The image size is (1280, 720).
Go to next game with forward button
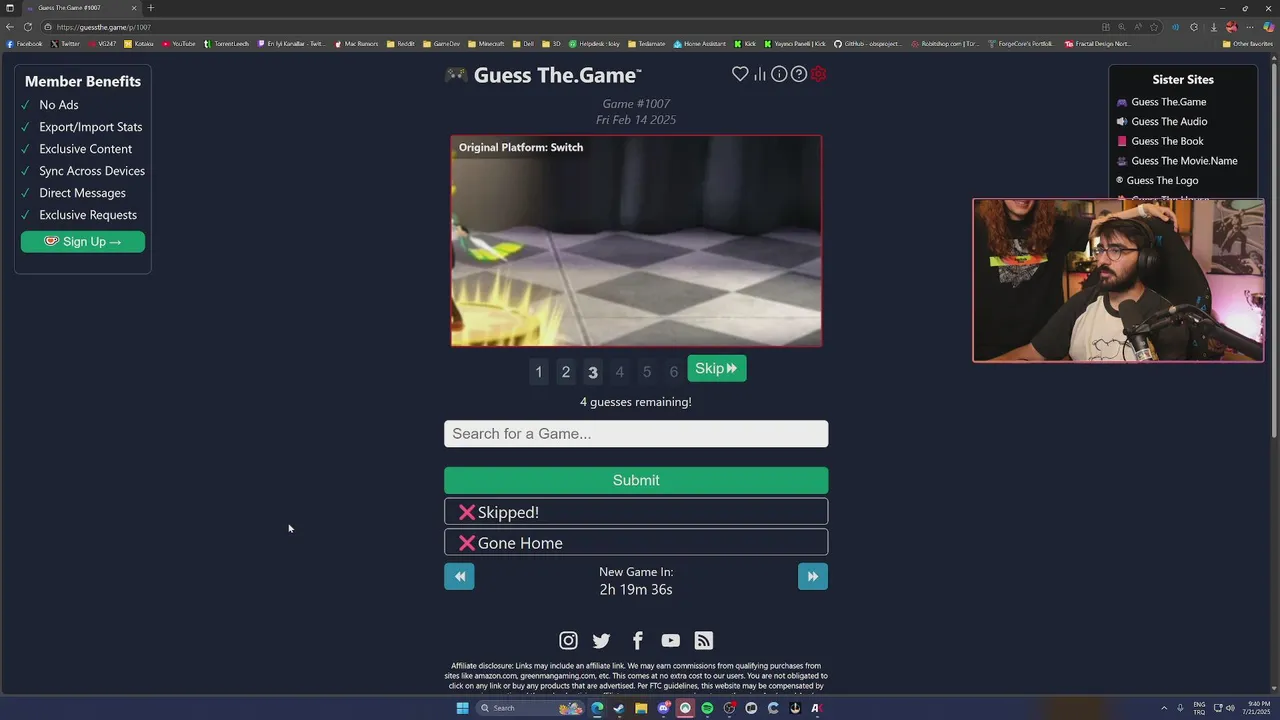[x=813, y=576]
